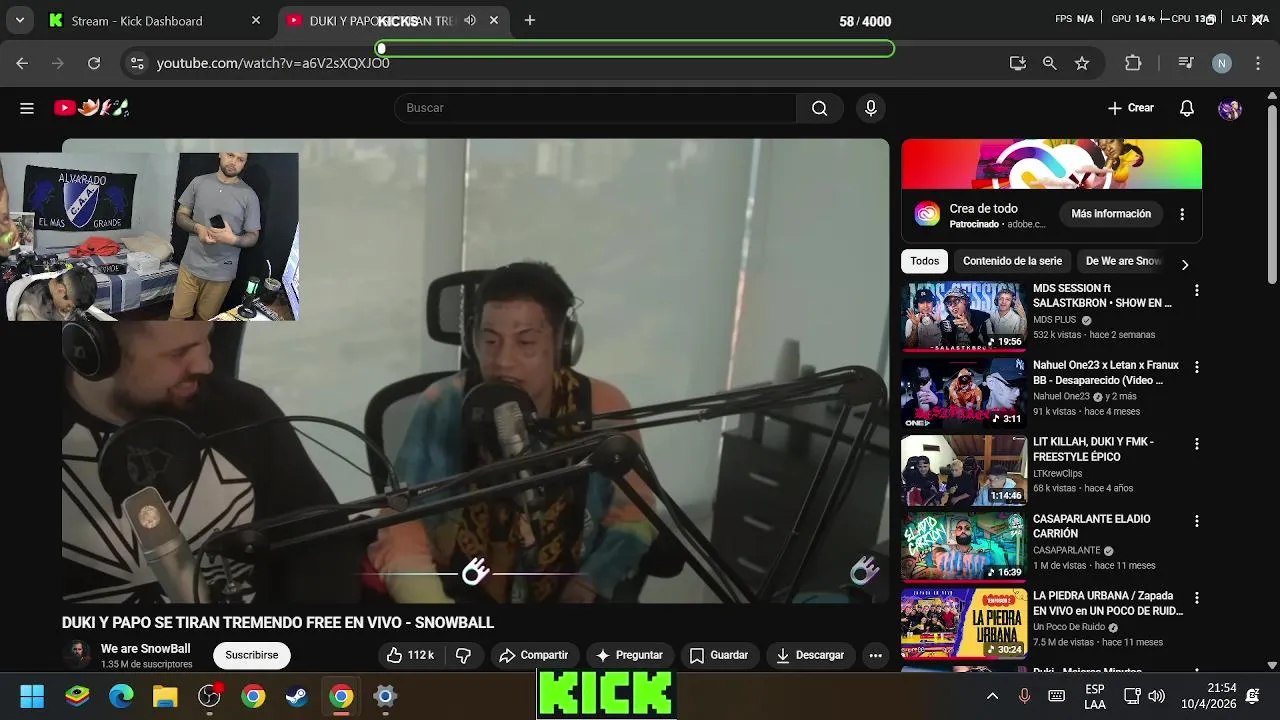
Task: Click the search magnifier button
Action: tap(820, 108)
